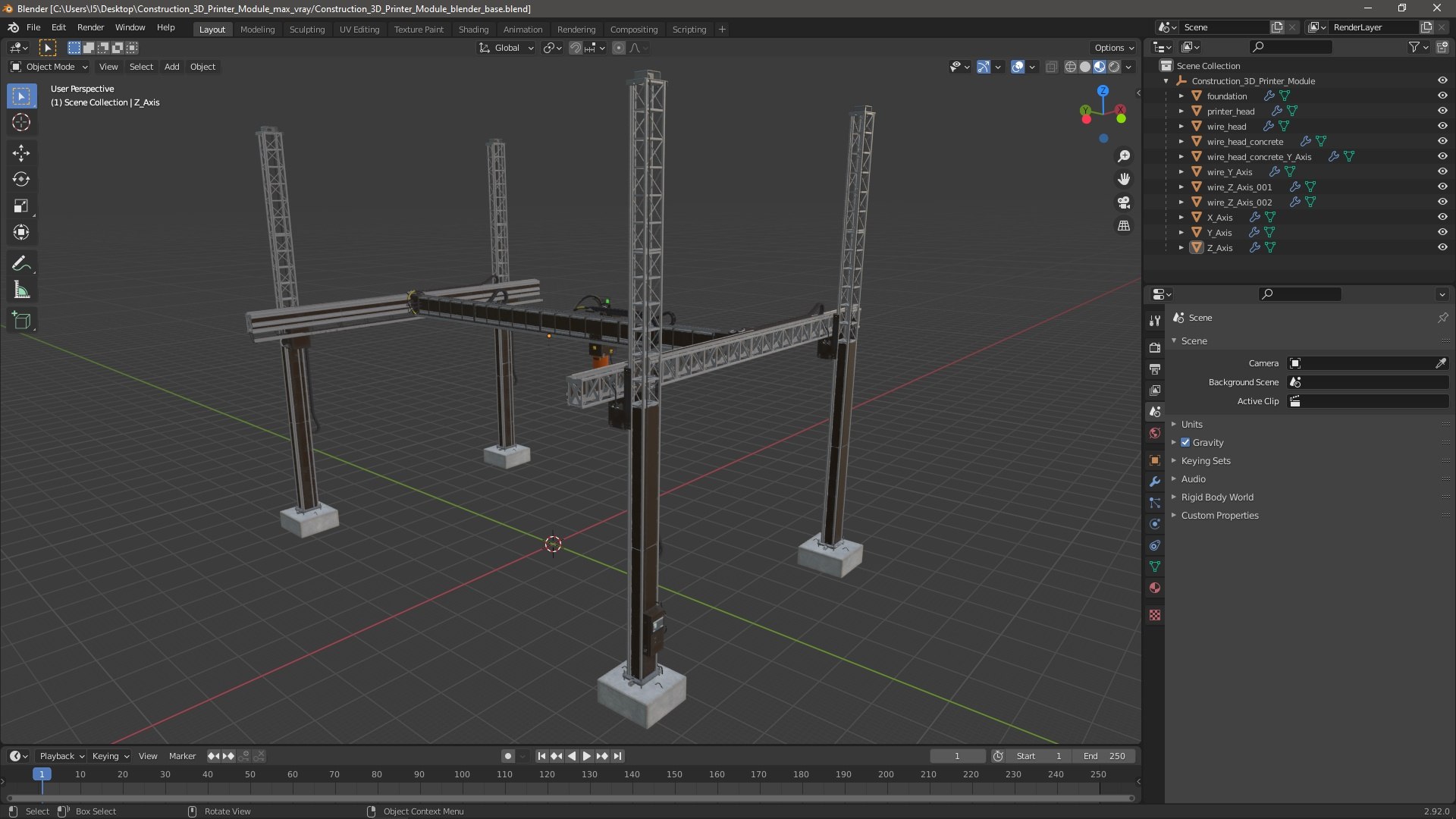Open the Playback dropdown in timeline
The image size is (1456, 819).
(x=61, y=756)
